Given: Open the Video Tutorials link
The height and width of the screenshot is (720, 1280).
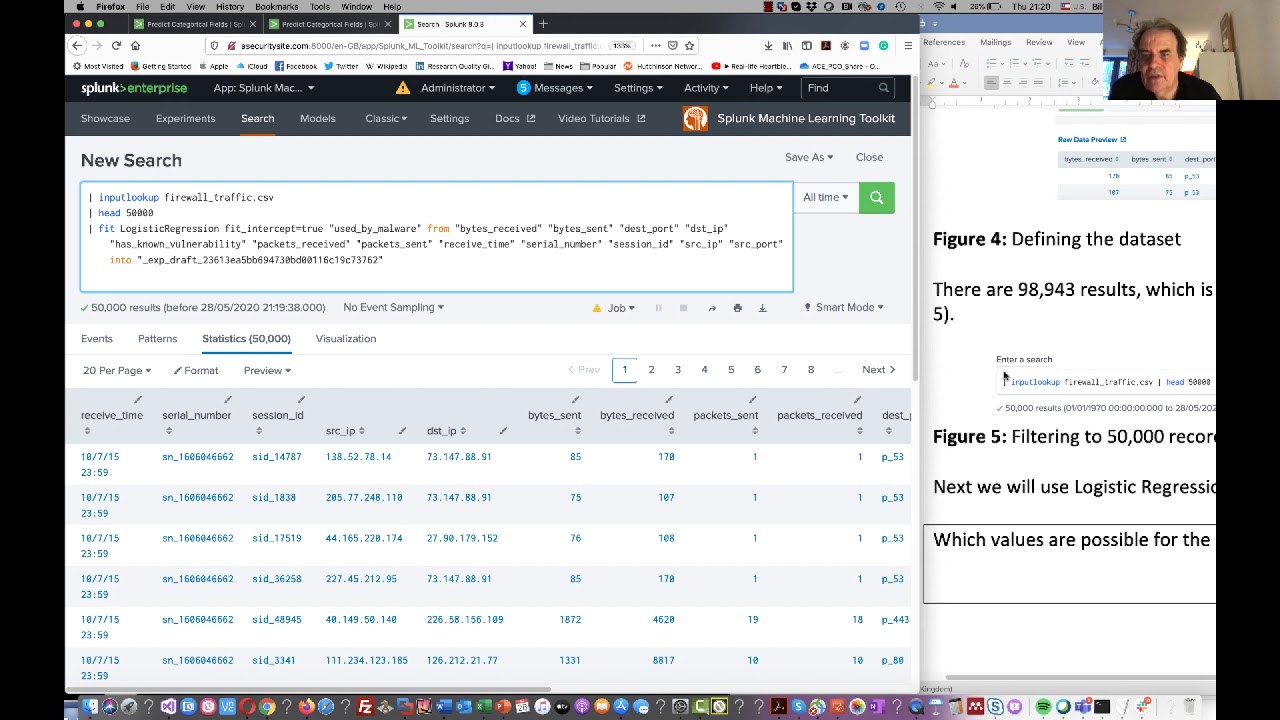Looking at the screenshot, I should coord(601,118).
